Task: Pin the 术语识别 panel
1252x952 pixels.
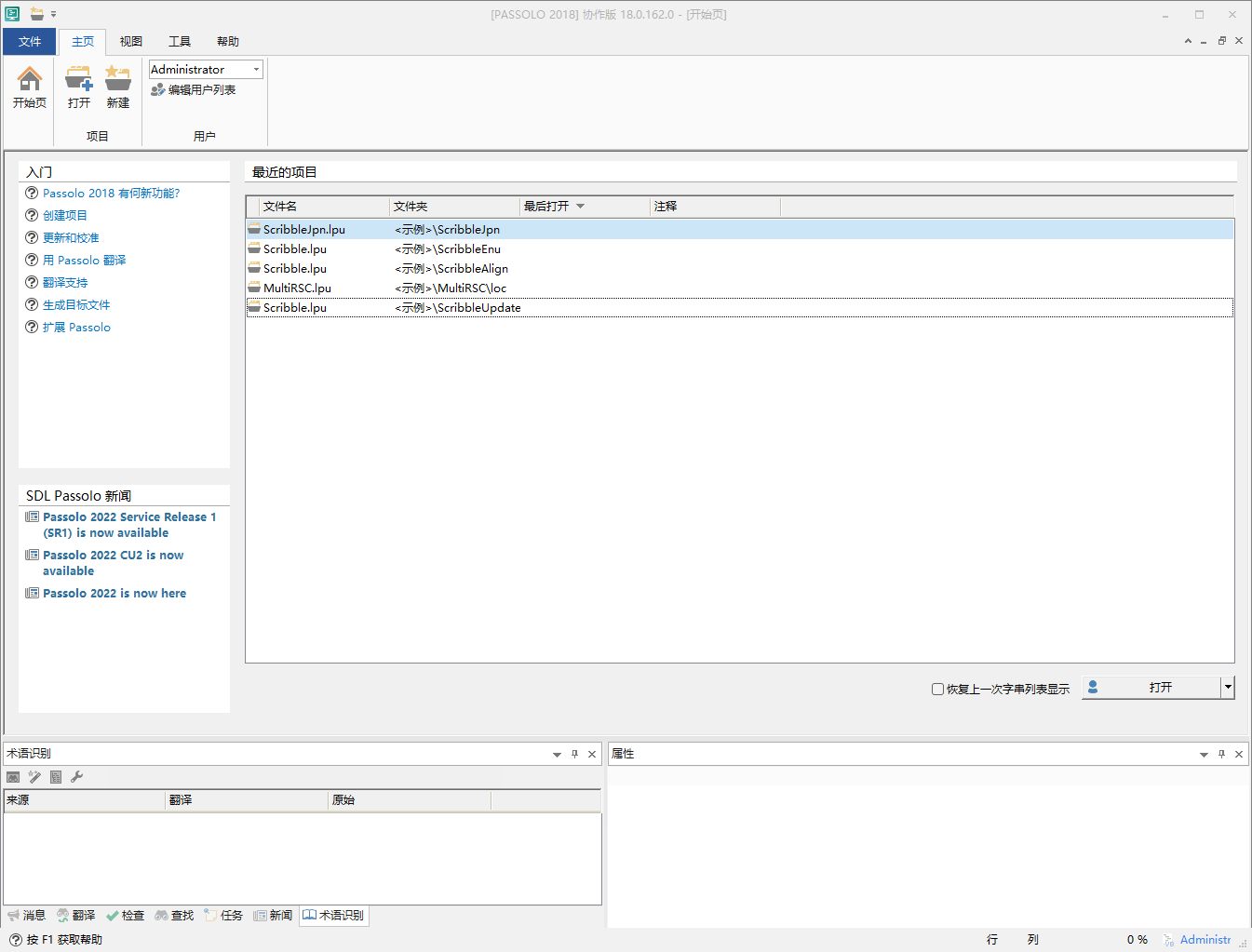Action: point(574,754)
